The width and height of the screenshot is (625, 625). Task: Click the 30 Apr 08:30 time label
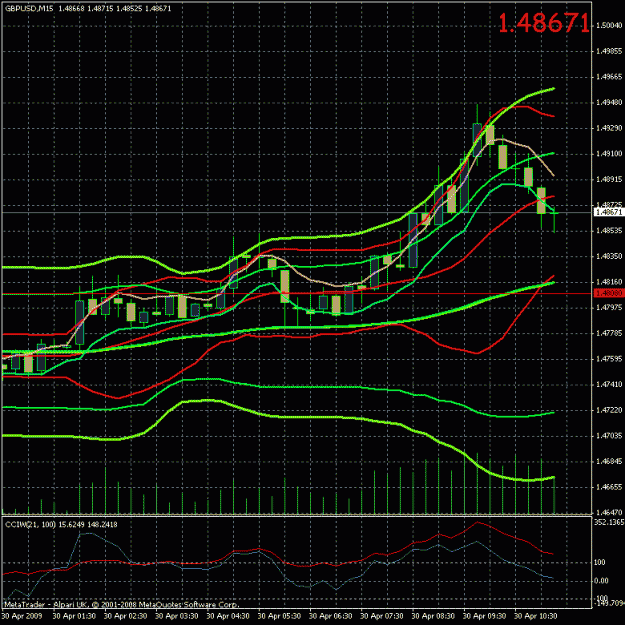[433, 616]
